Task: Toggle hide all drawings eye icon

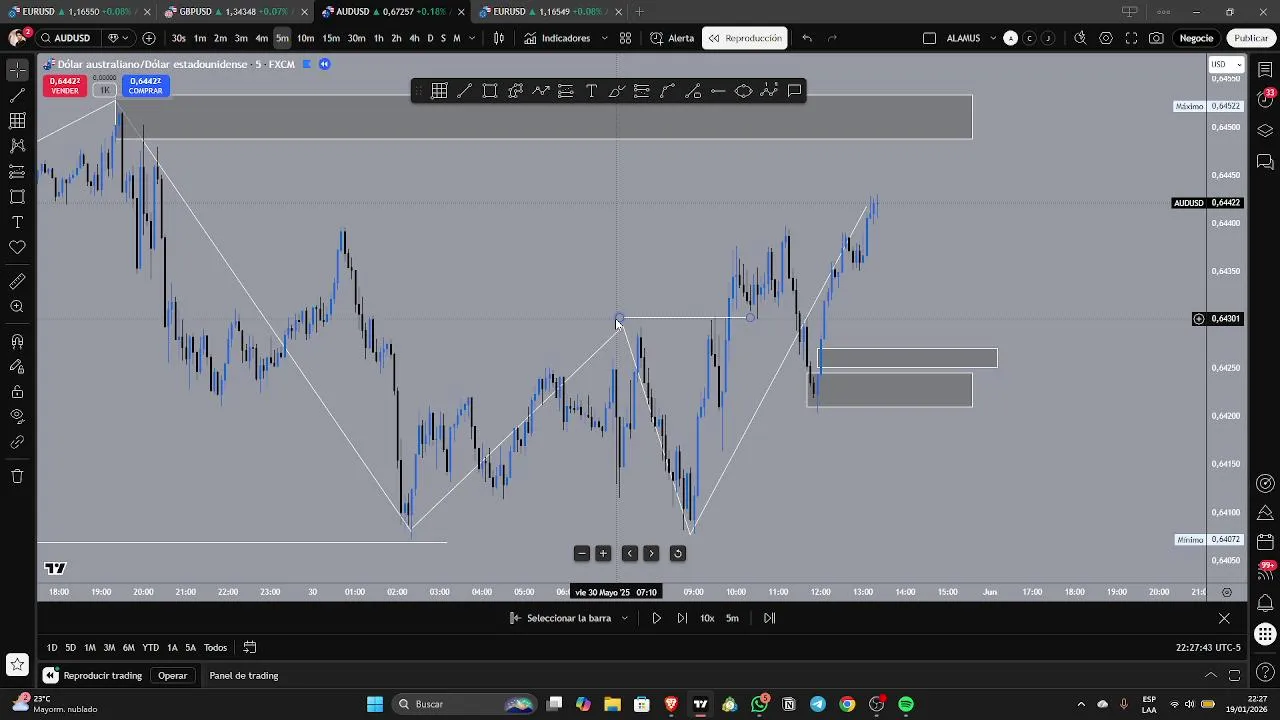Action: coord(17,416)
